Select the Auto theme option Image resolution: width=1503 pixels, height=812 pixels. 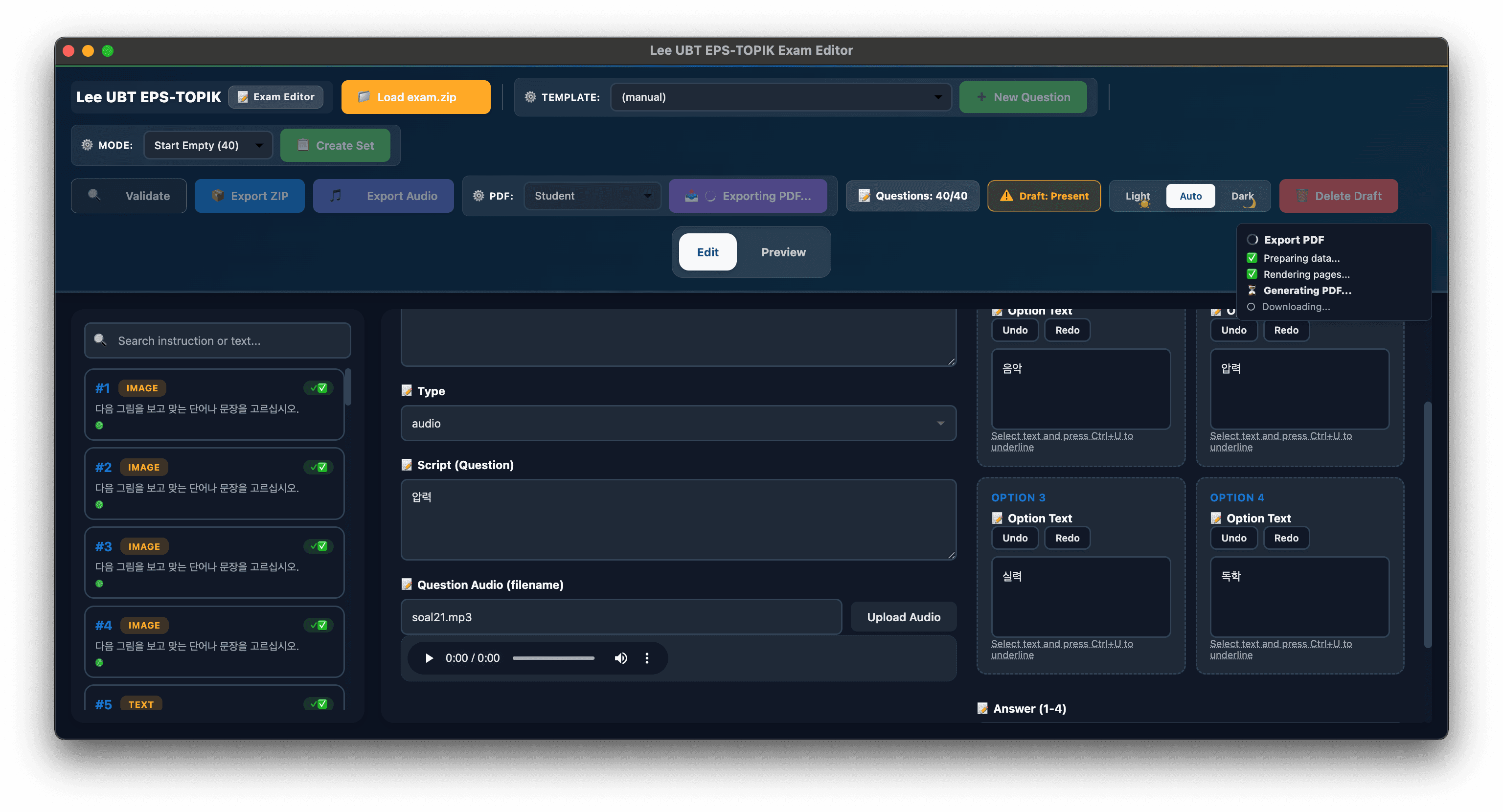(x=1190, y=196)
